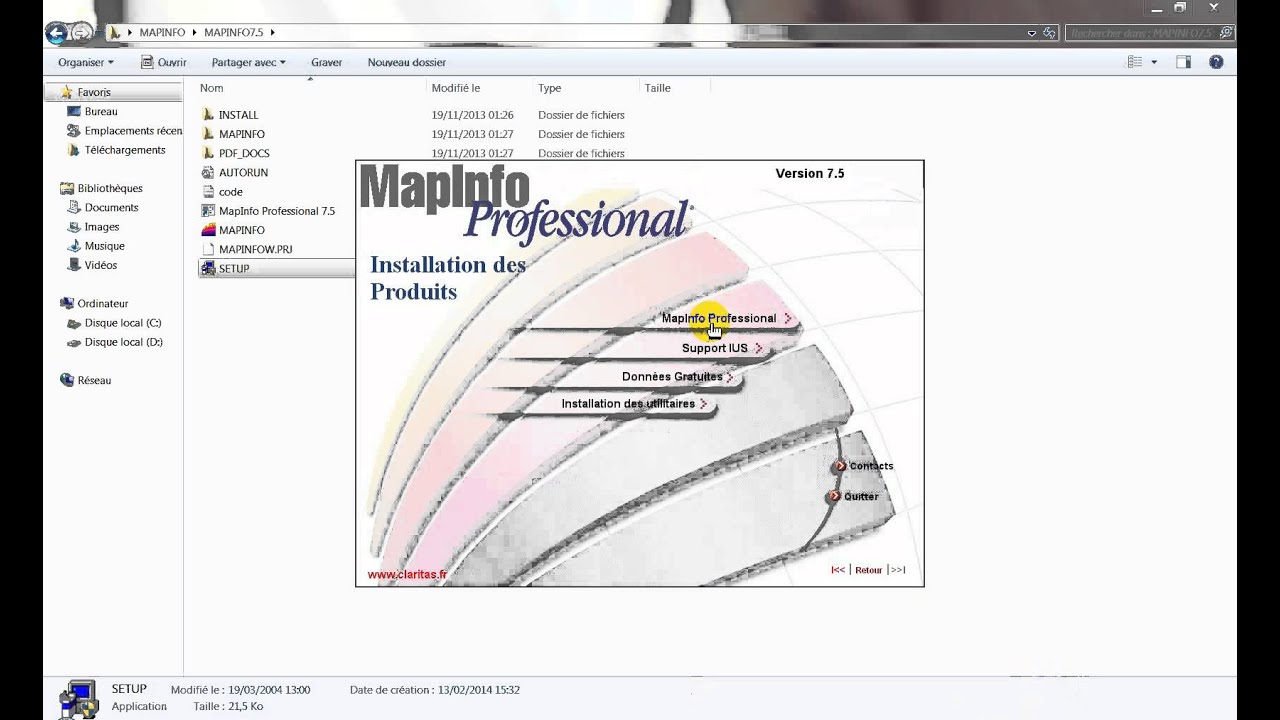Sort by the Taille column header

click(657, 88)
